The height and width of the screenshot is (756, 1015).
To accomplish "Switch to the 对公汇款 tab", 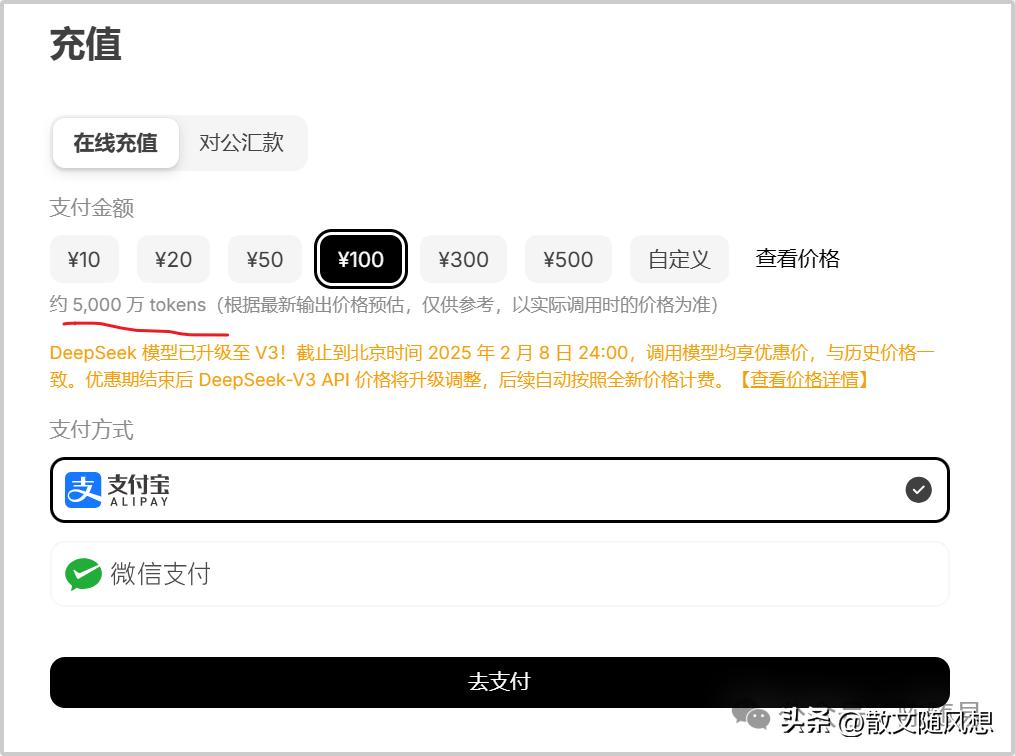I will (x=241, y=143).
